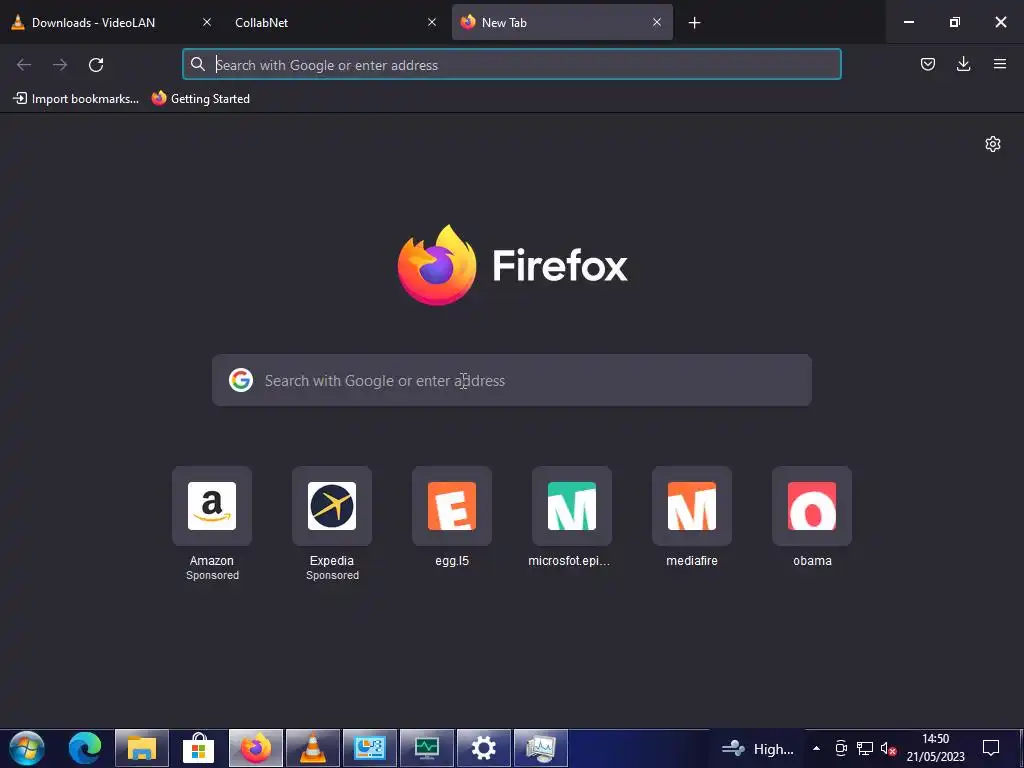Switch to the Downloads - VideoLAN tab

coord(110,22)
